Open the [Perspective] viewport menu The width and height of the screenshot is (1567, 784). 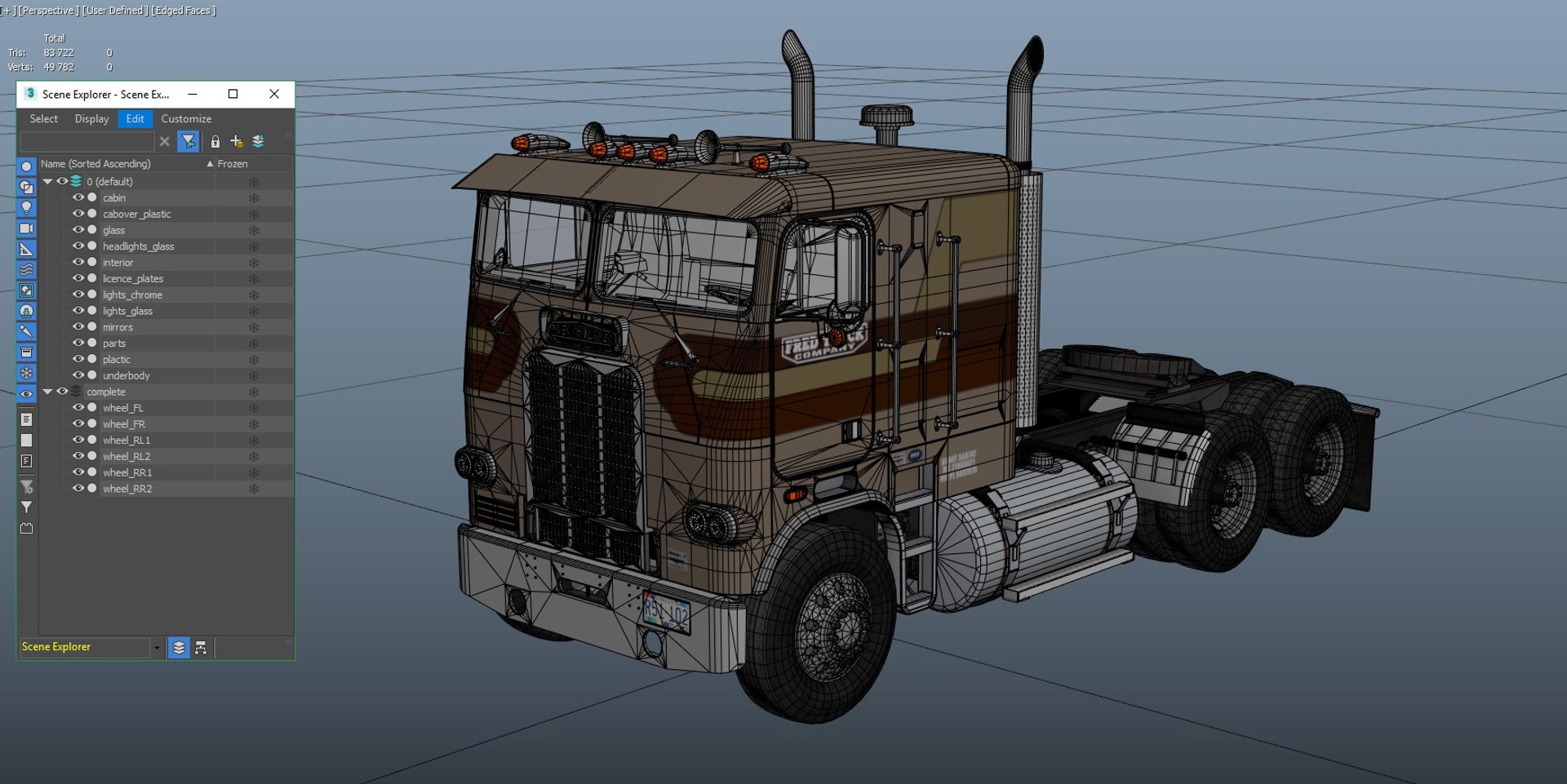pos(48,11)
